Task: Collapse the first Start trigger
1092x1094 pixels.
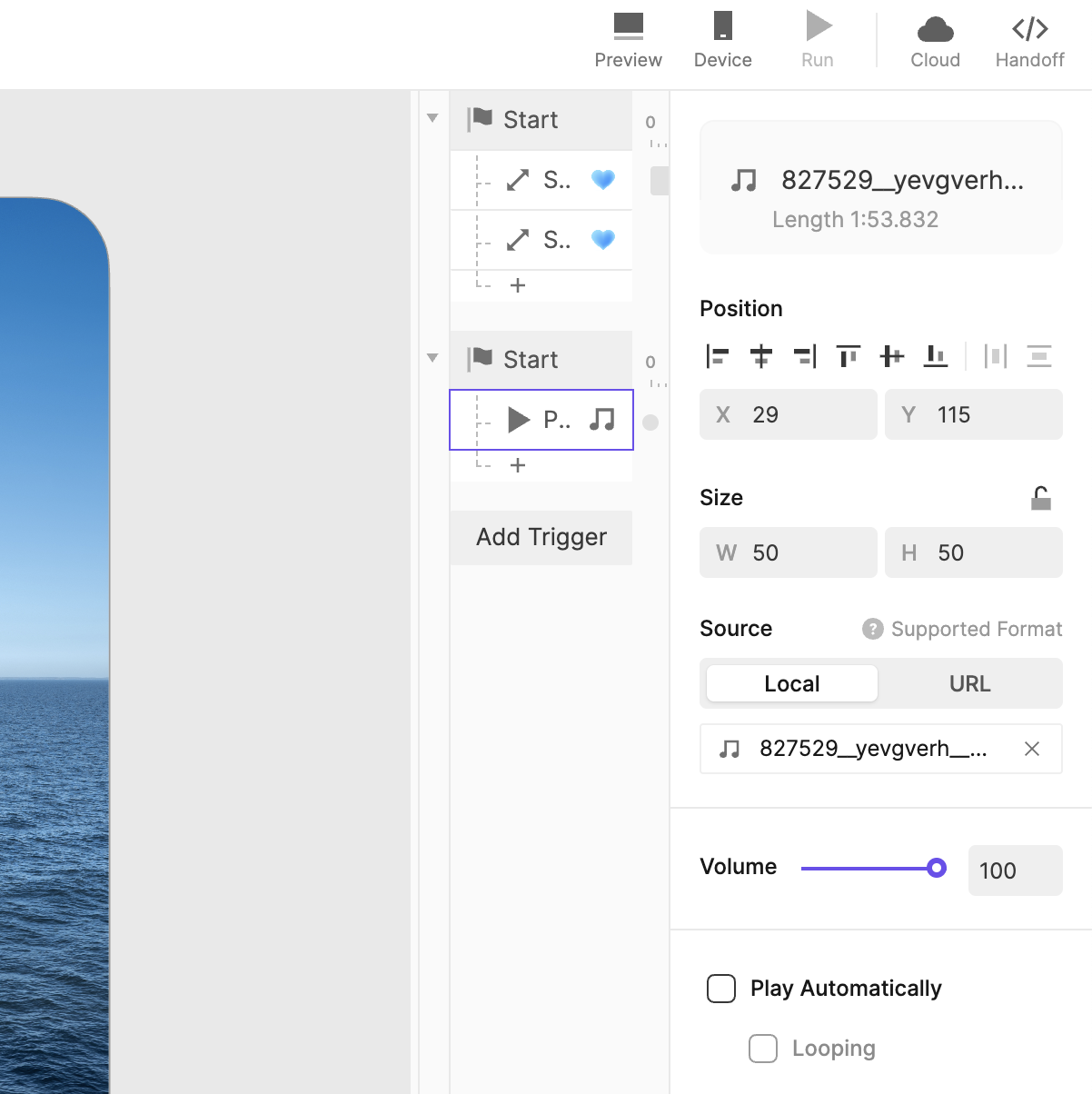Action: 432,118
